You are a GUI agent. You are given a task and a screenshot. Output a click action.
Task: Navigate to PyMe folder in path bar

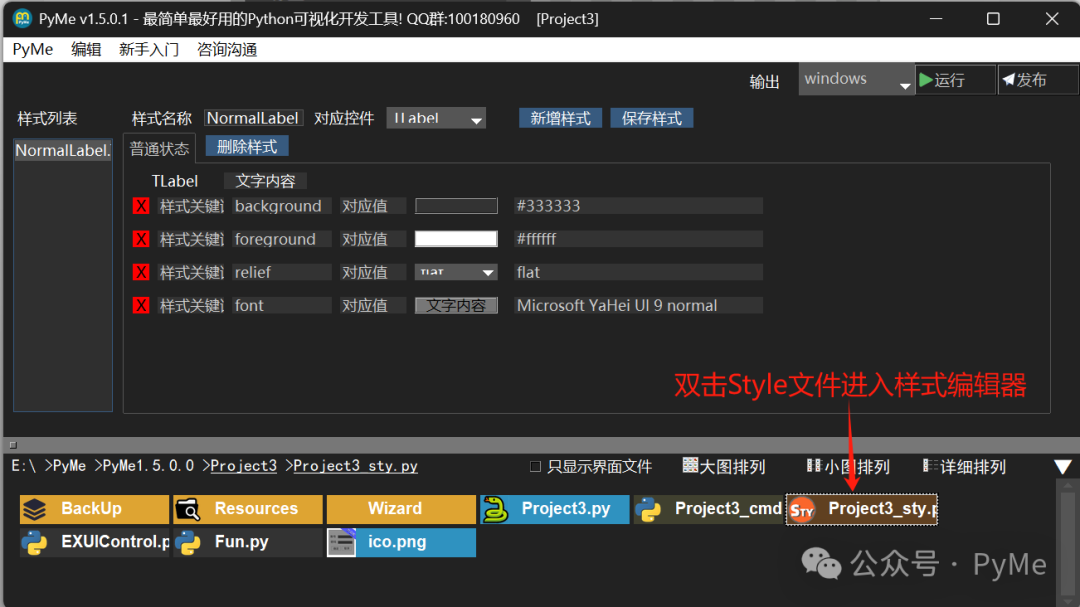pyautogui.click(x=69, y=466)
